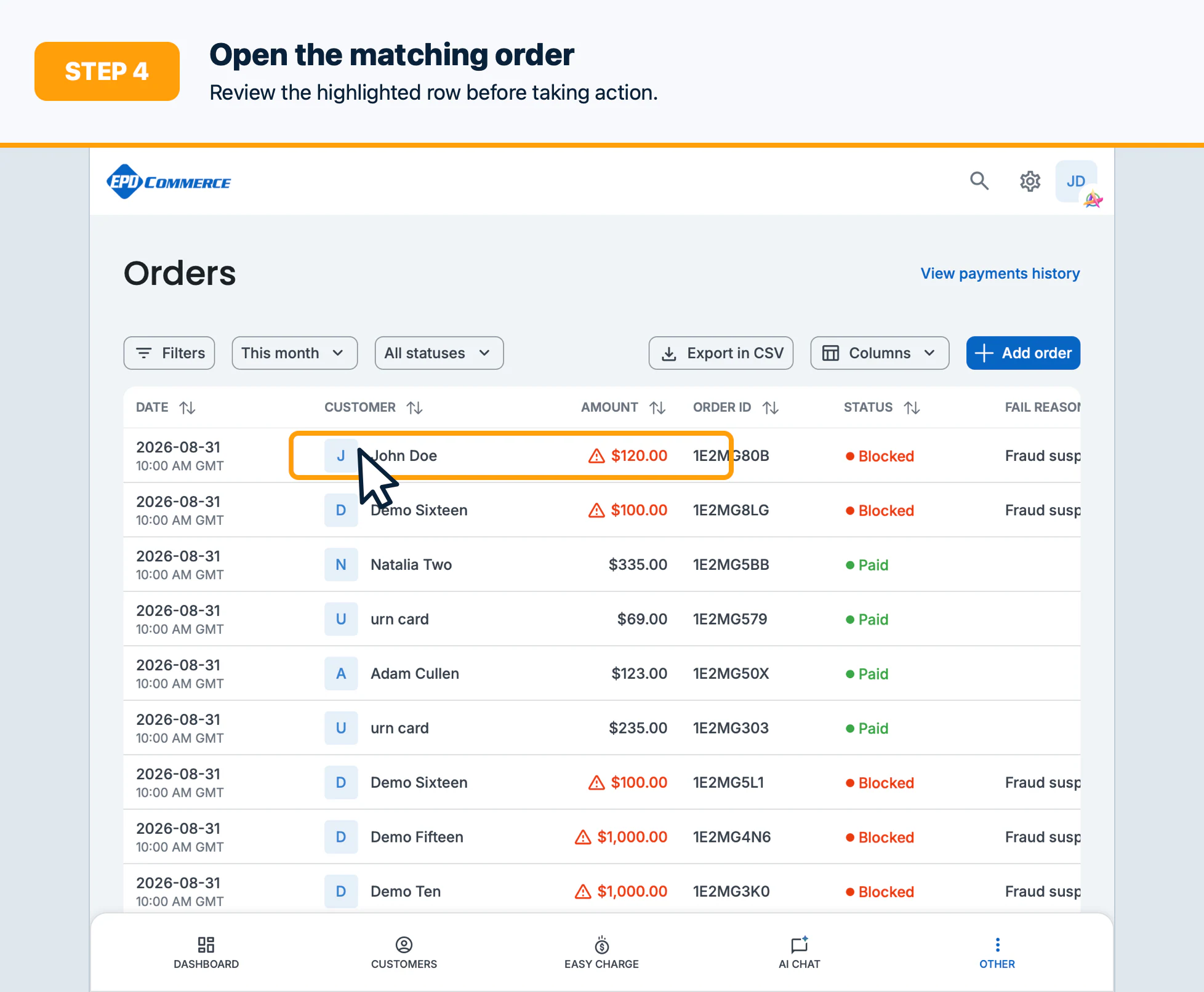1204x992 pixels.
Task: Click Paid status for Adam Cullen
Action: click(x=867, y=674)
